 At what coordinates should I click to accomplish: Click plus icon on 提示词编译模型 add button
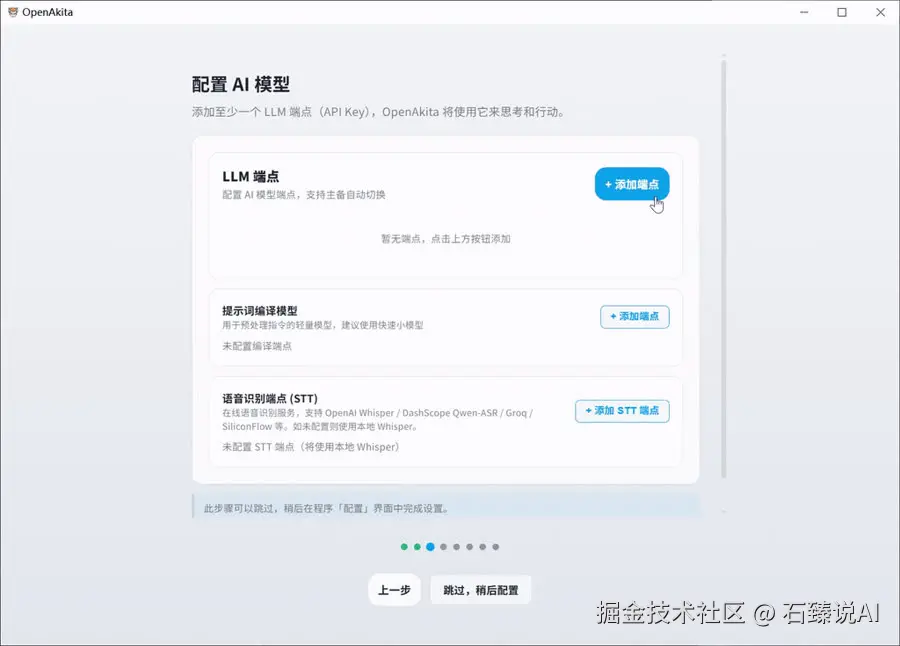(x=613, y=316)
